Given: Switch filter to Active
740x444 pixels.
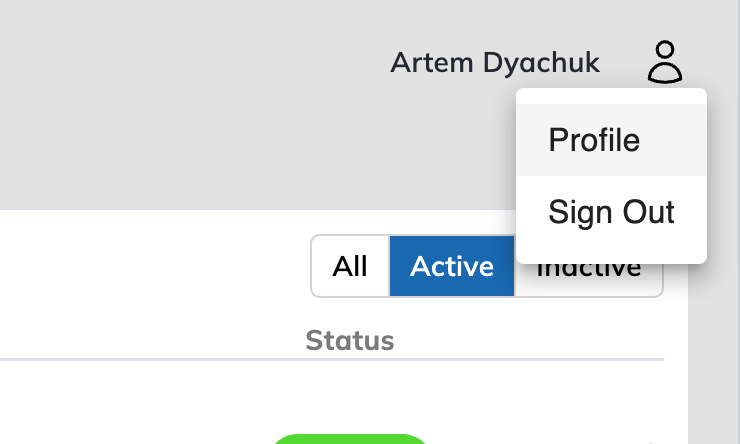Looking at the screenshot, I should coord(452,267).
